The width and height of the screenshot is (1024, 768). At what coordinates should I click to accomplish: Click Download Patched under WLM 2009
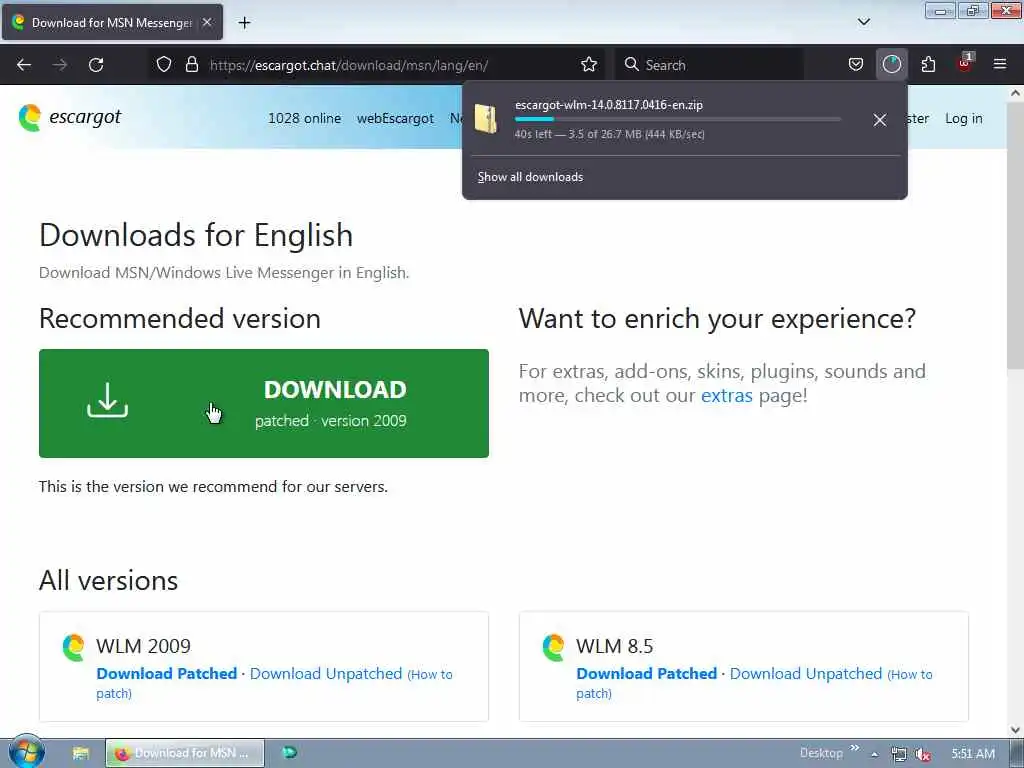[167, 673]
